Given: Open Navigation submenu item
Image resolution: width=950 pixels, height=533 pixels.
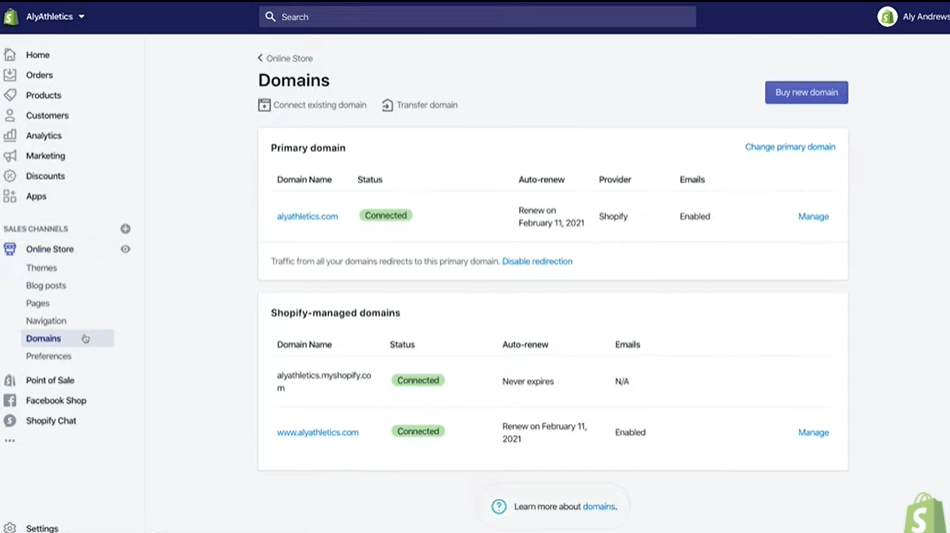Looking at the screenshot, I should (46, 320).
